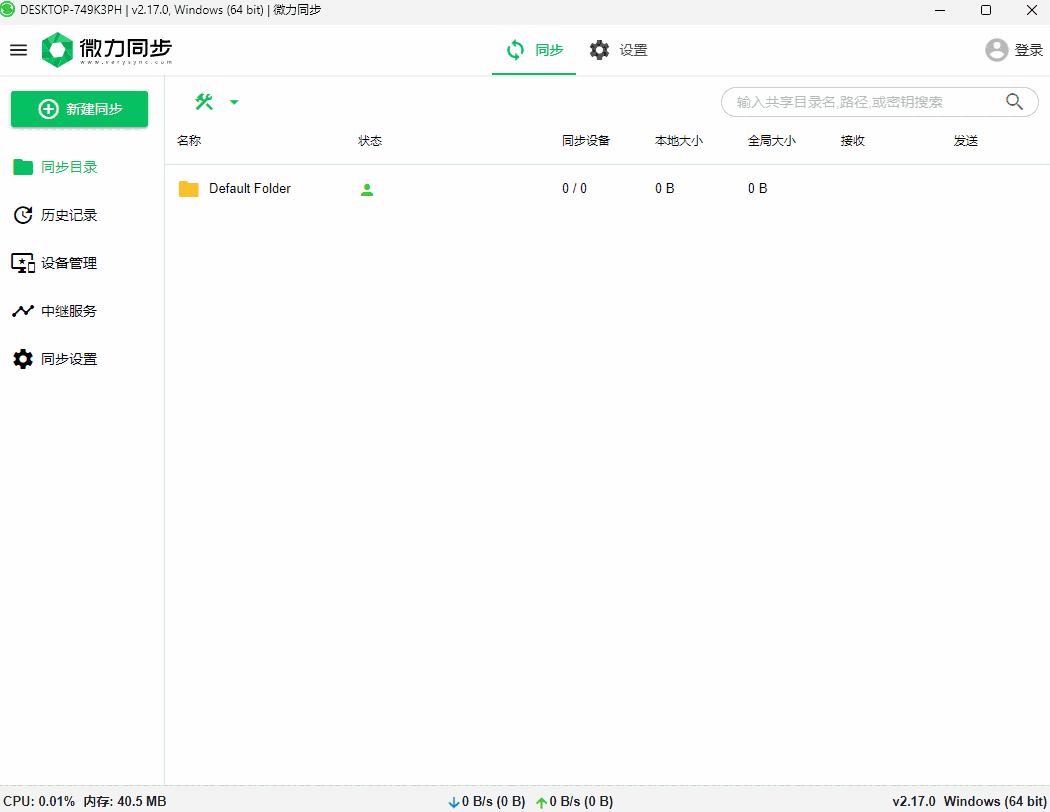This screenshot has height=812, width=1050.
Task: Click the wrench tools icon above the folder list
Action: tap(204, 101)
